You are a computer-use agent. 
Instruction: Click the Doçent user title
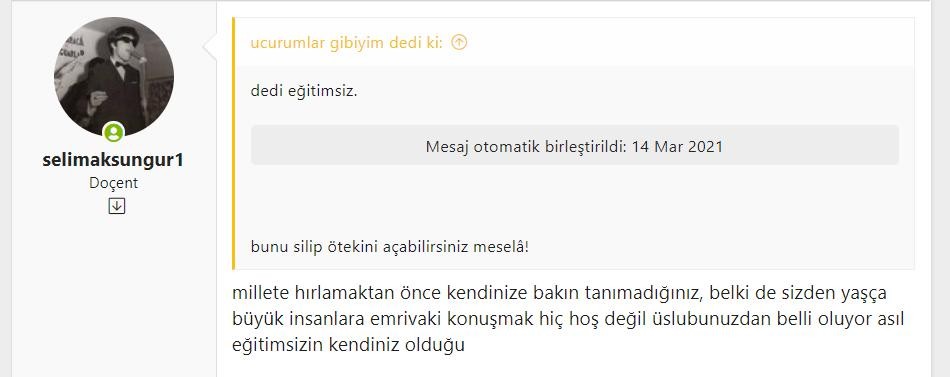pyautogui.click(x=113, y=182)
